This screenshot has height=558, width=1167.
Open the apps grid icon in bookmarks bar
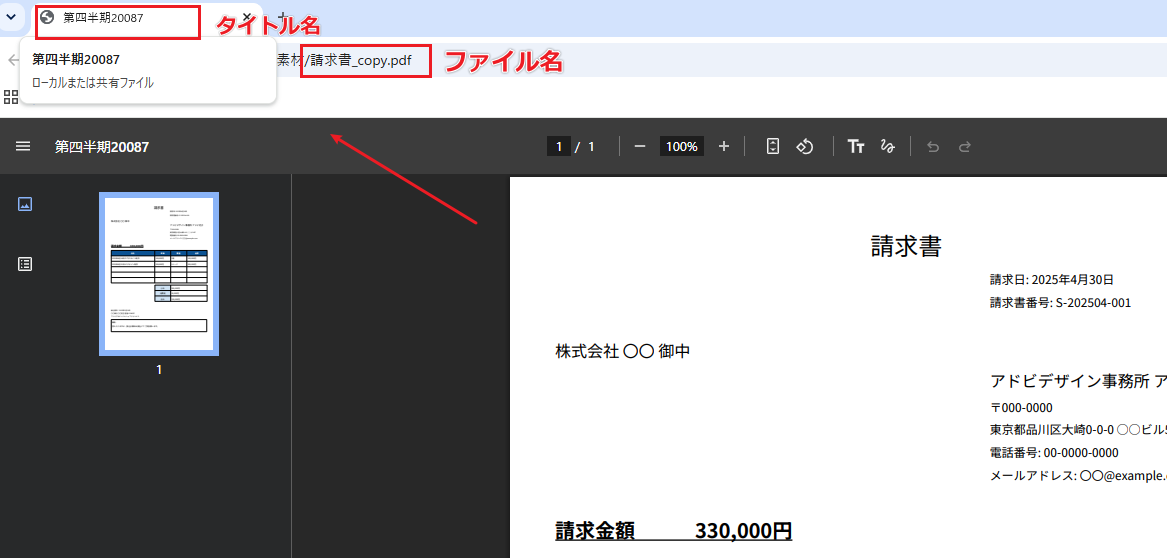[x=10, y=97]
